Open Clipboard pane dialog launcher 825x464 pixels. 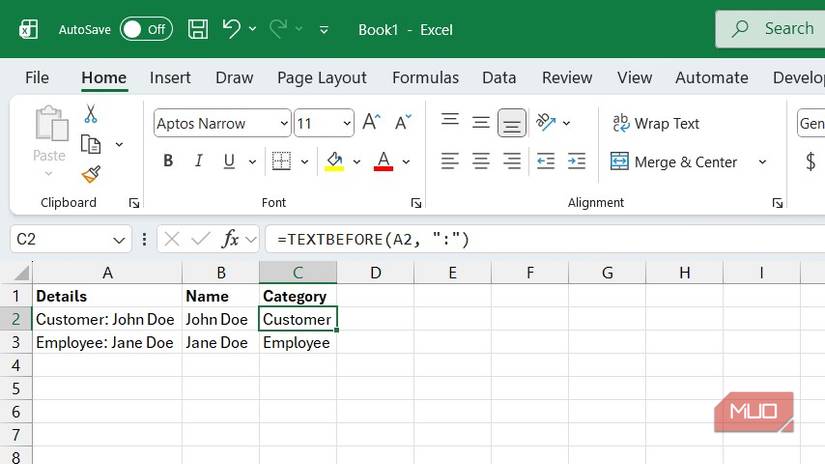point(134,203)
